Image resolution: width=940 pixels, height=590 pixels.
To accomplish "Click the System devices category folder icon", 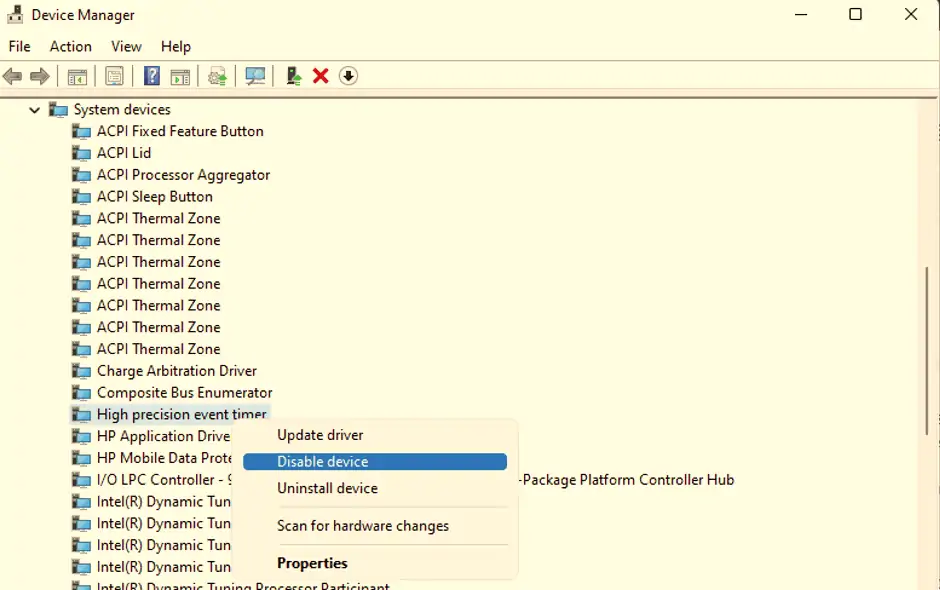I will (58, 110).
